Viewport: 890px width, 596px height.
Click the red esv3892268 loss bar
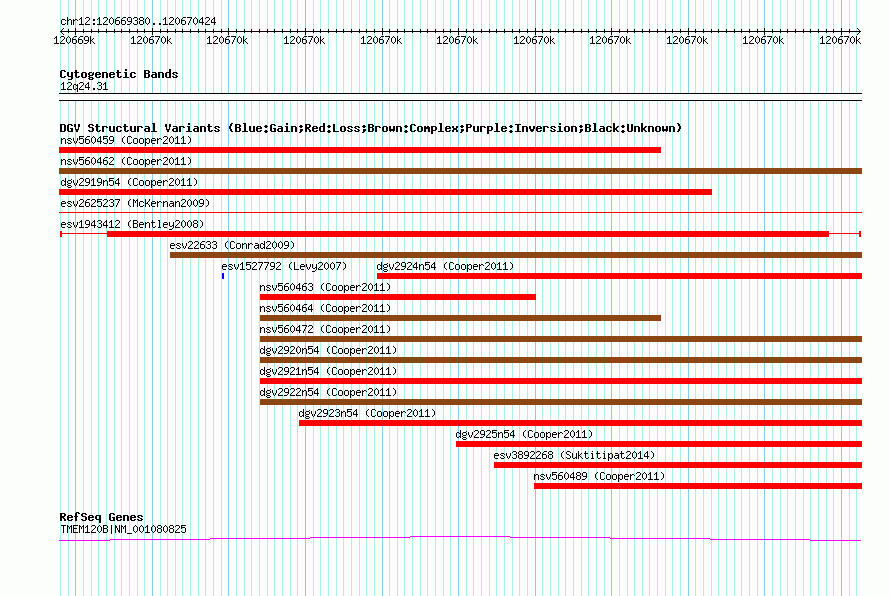click(x=678, y=465)
